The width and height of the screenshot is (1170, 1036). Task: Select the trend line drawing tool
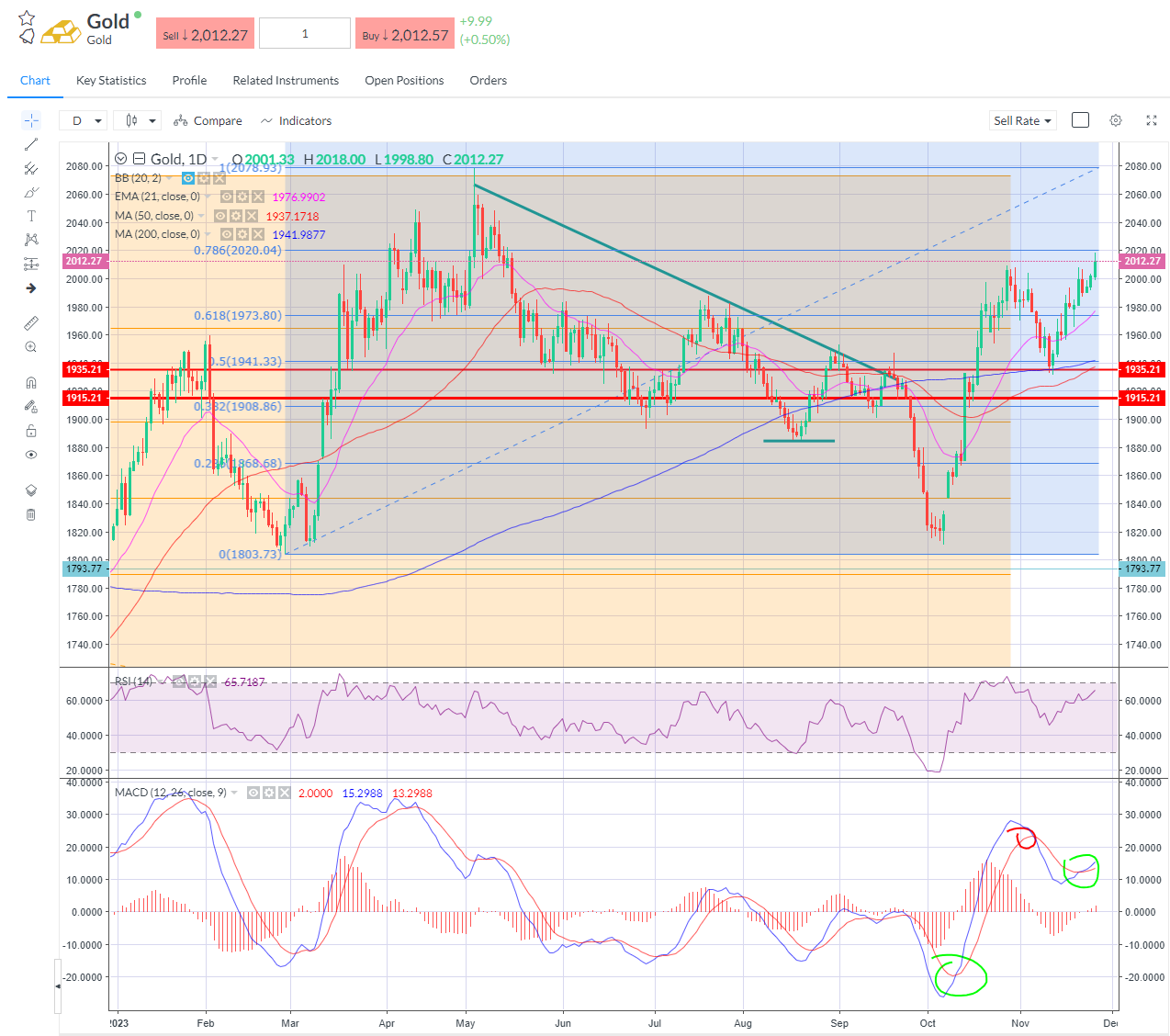(x=31, y=144)
